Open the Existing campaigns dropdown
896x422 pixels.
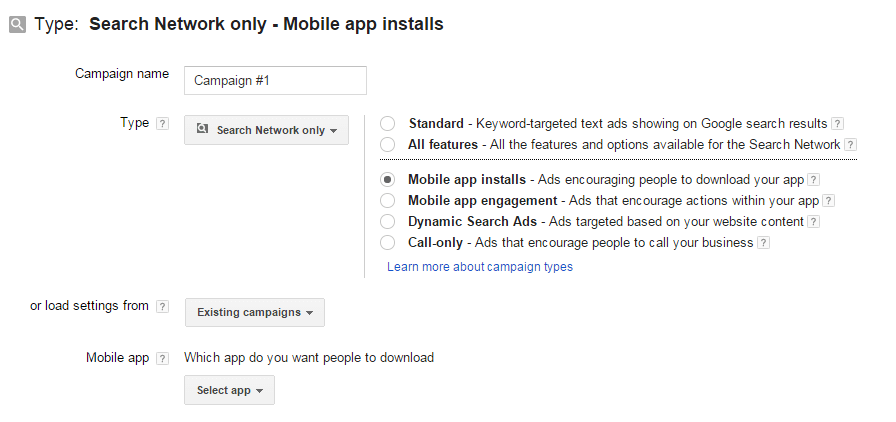pyautogui.click(x=255, y=312)
